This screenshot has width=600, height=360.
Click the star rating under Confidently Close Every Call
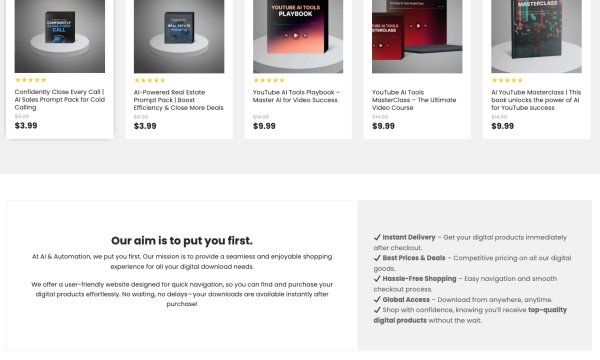point(31,80)
